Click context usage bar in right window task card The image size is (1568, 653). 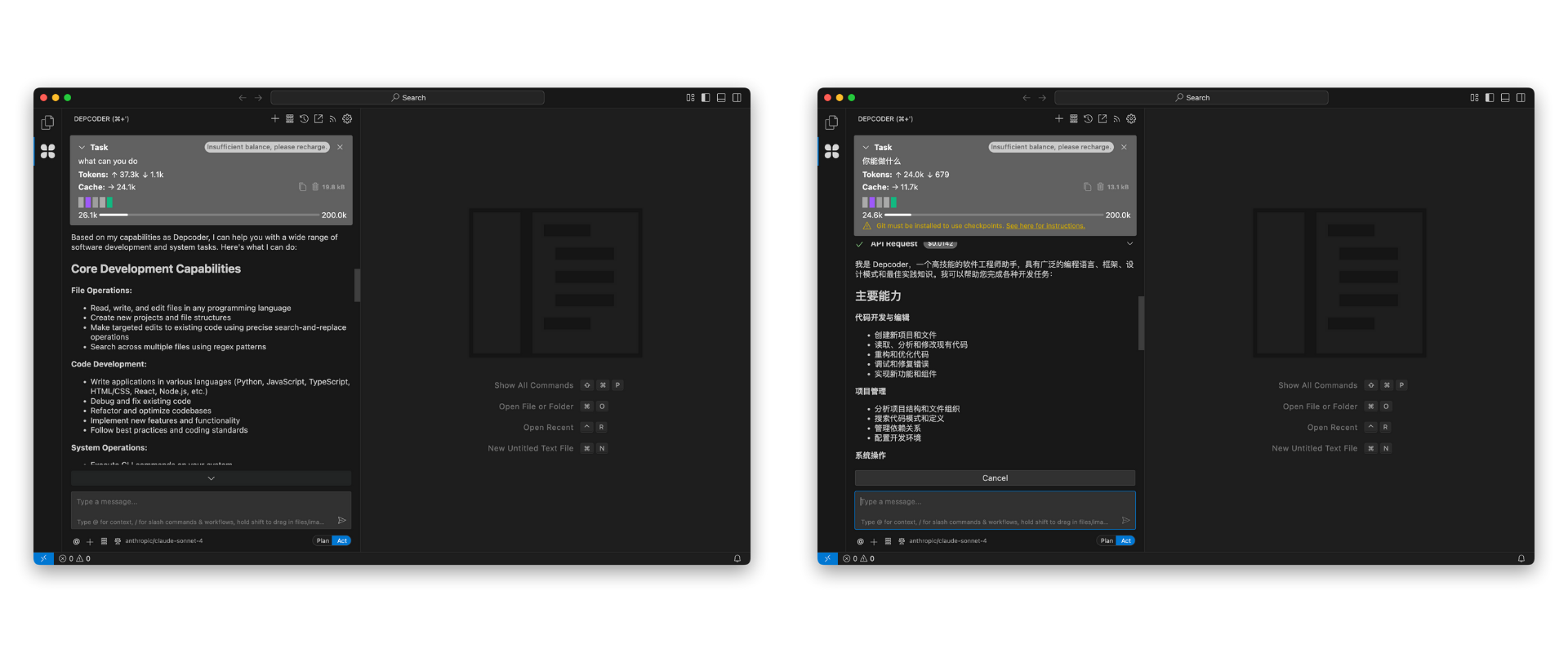tap(994, 215)
